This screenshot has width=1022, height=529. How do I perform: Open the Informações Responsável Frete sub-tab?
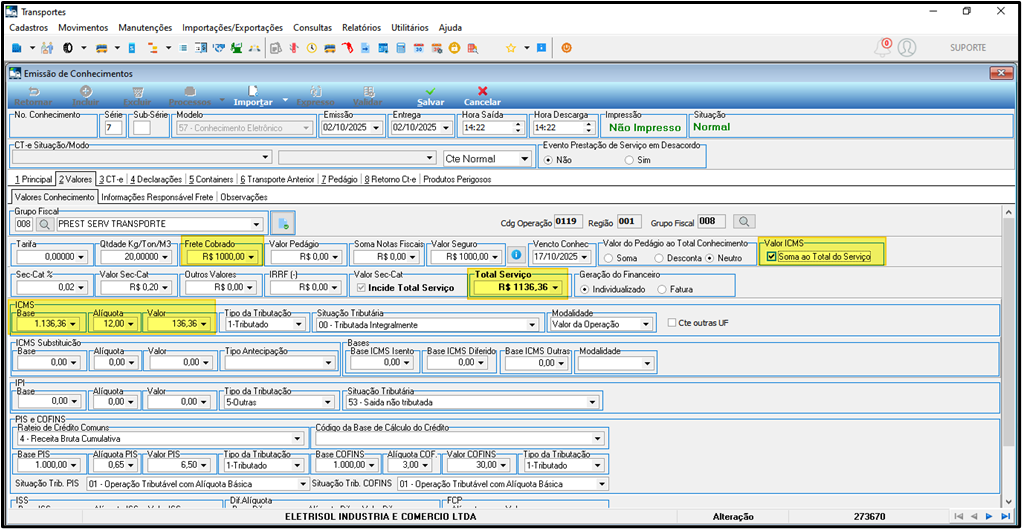[x=158, y=197]
